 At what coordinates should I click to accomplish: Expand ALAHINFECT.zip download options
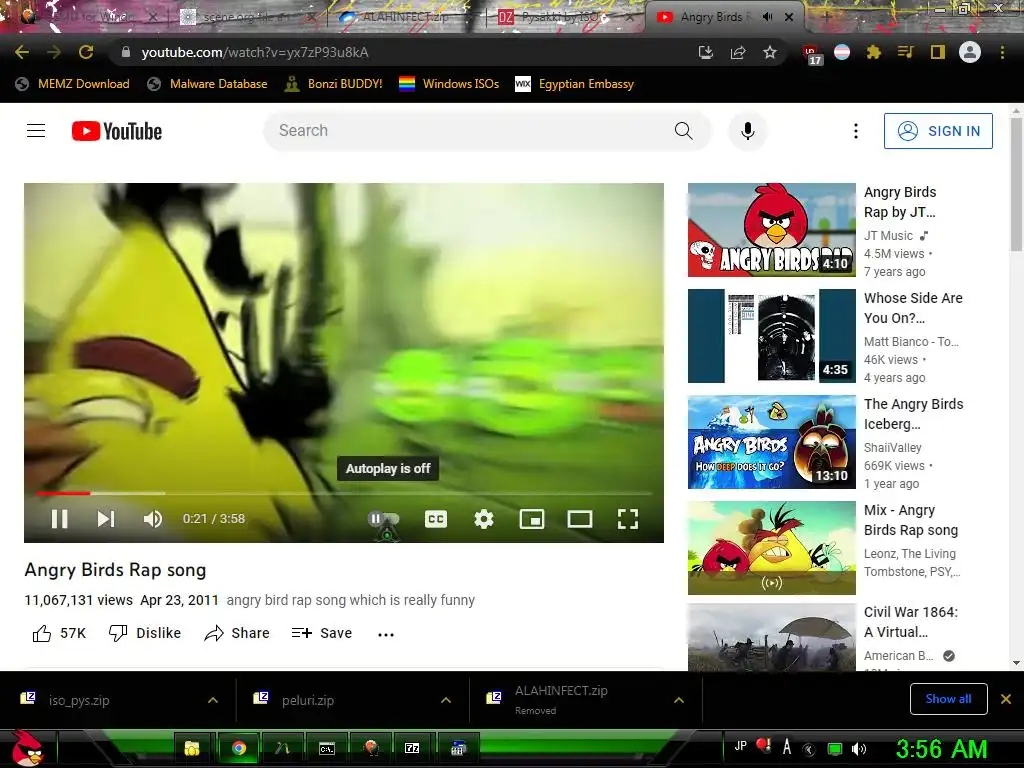tap(679, 700)
